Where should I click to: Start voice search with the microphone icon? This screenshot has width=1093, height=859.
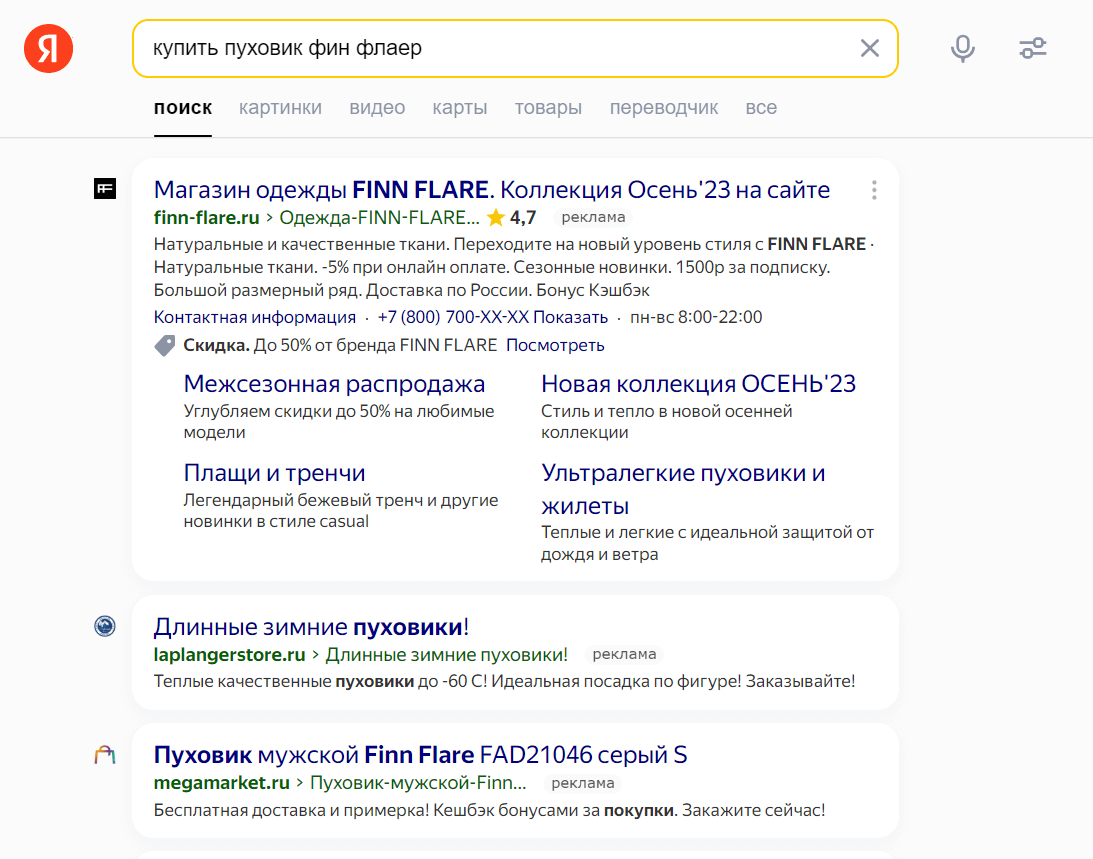pos(963,48)
